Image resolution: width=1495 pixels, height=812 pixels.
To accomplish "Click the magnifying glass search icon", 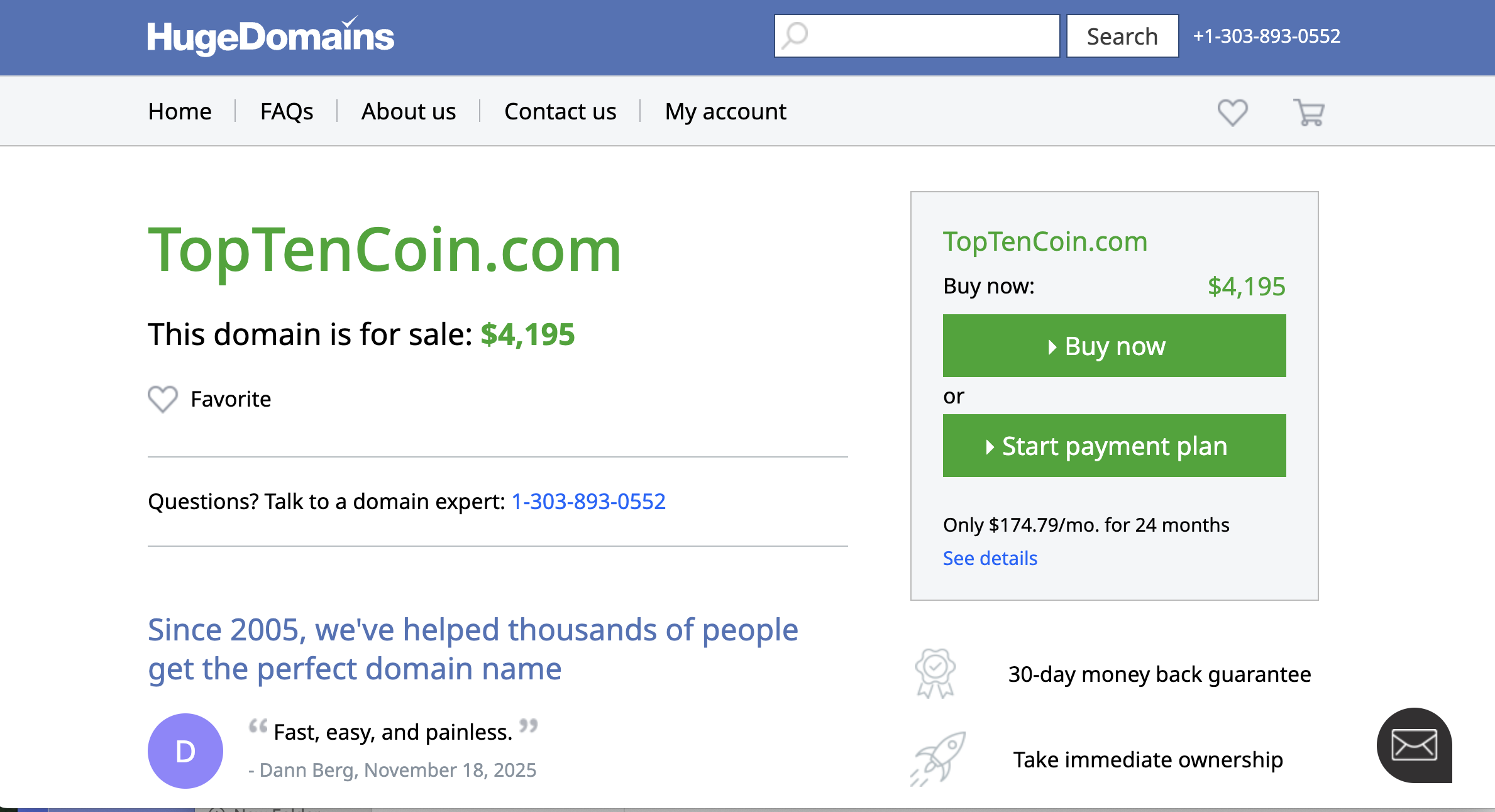I will (796, 36).
